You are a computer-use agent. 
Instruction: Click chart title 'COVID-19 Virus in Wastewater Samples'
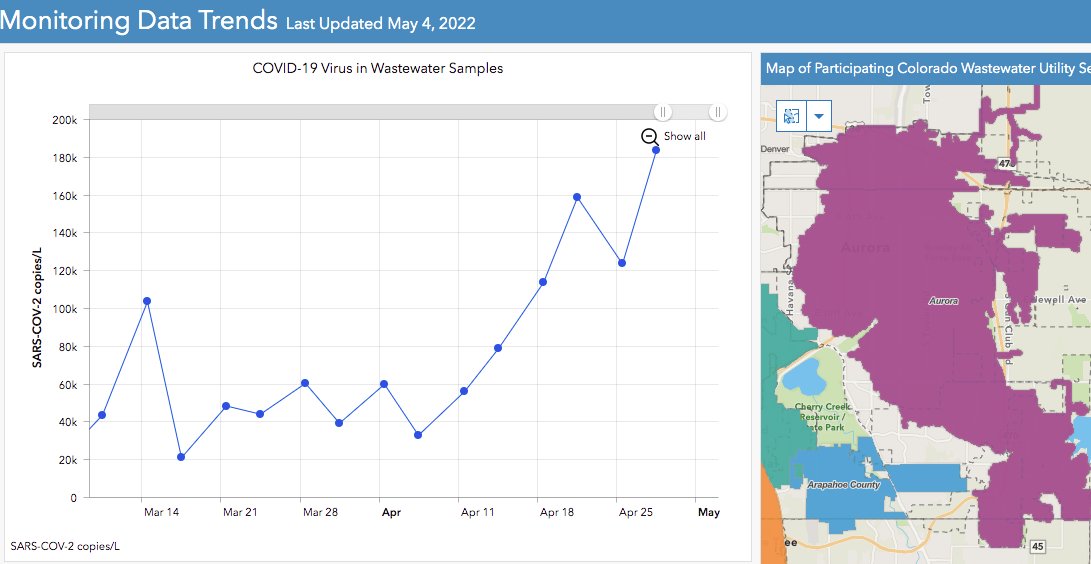pos(378,68)
